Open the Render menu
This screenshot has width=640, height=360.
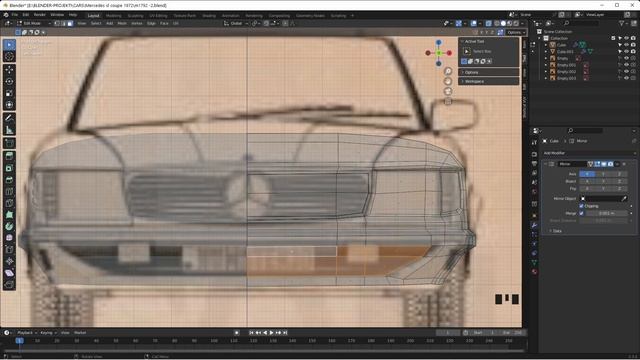(40, 15)
